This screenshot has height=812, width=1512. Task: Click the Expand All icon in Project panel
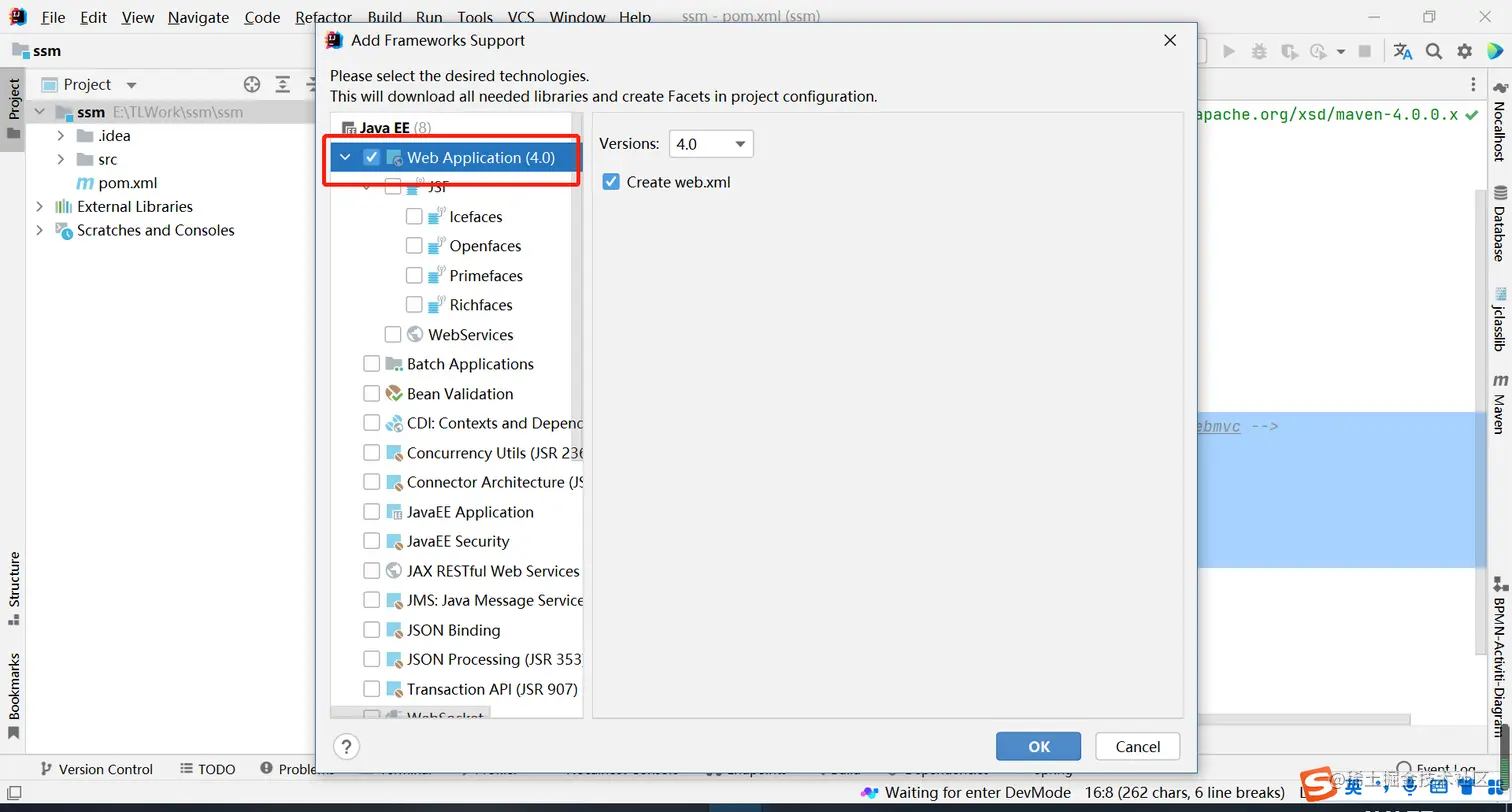pos(283,85)
